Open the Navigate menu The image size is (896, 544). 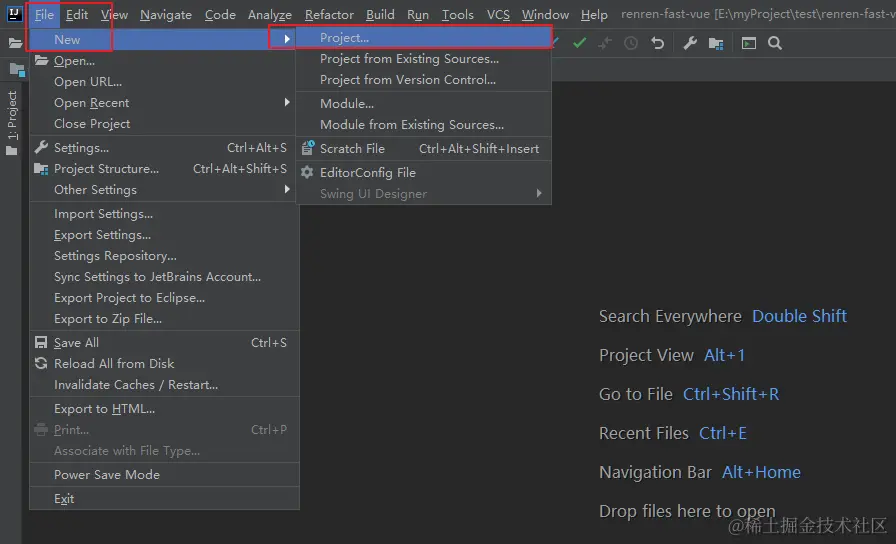point(166,15)
